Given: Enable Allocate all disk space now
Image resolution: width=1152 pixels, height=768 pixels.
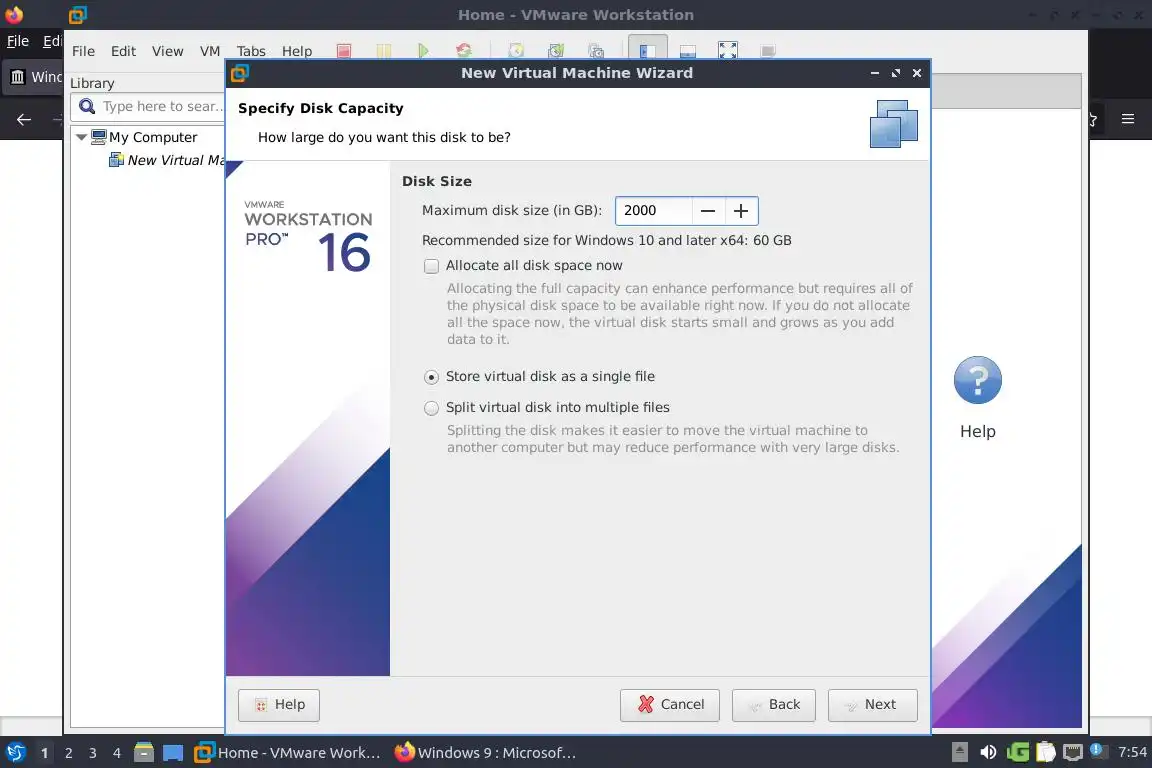Looking at the screenshot, I should coord(431,266).
